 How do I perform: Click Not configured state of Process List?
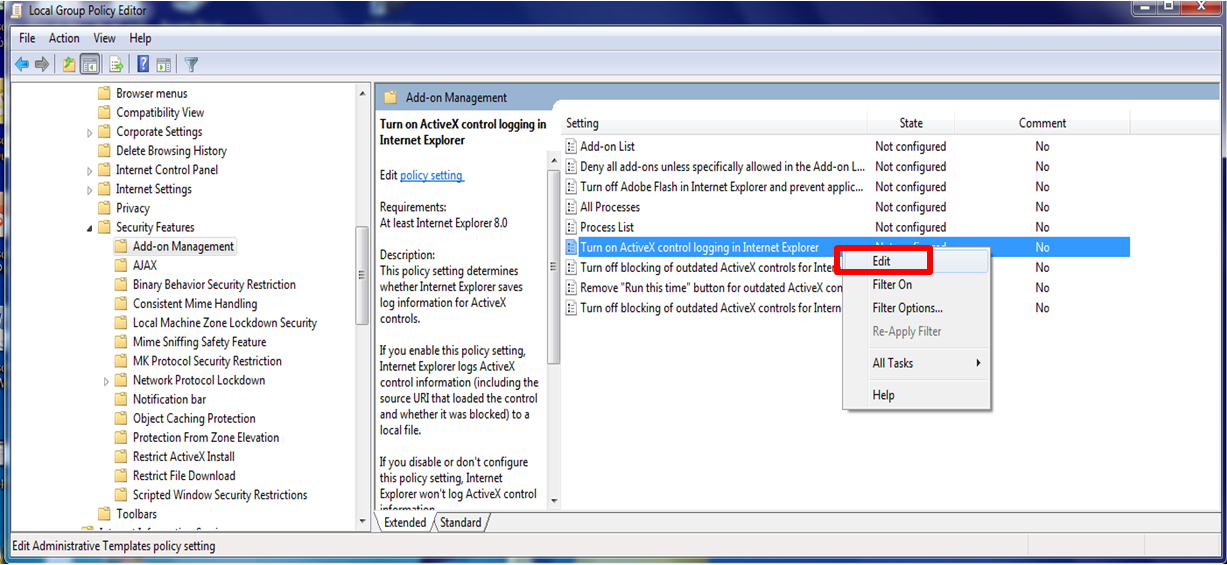click(910, 227)
